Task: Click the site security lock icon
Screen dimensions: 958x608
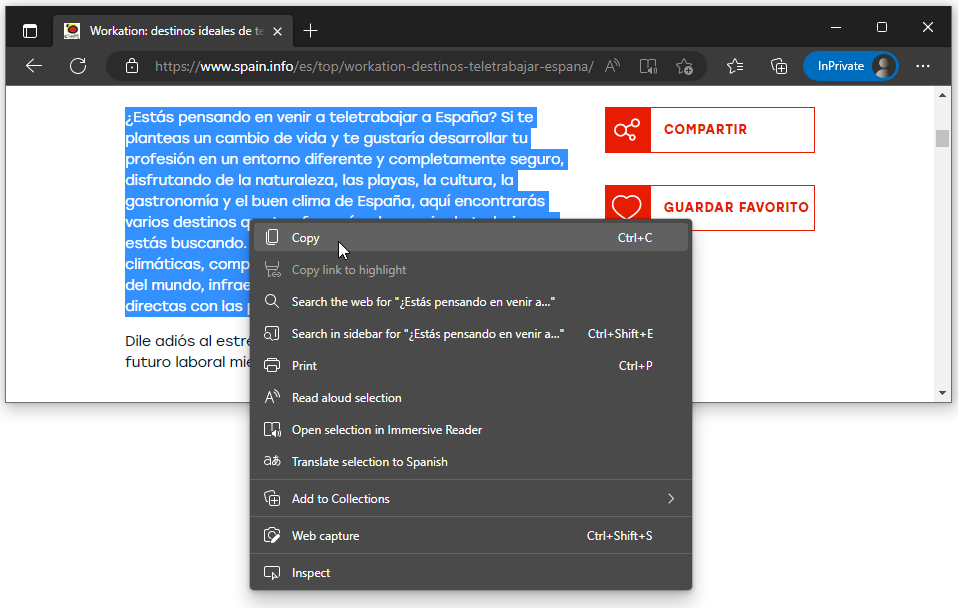Action: pyautogui.click(x=131, y=65)
